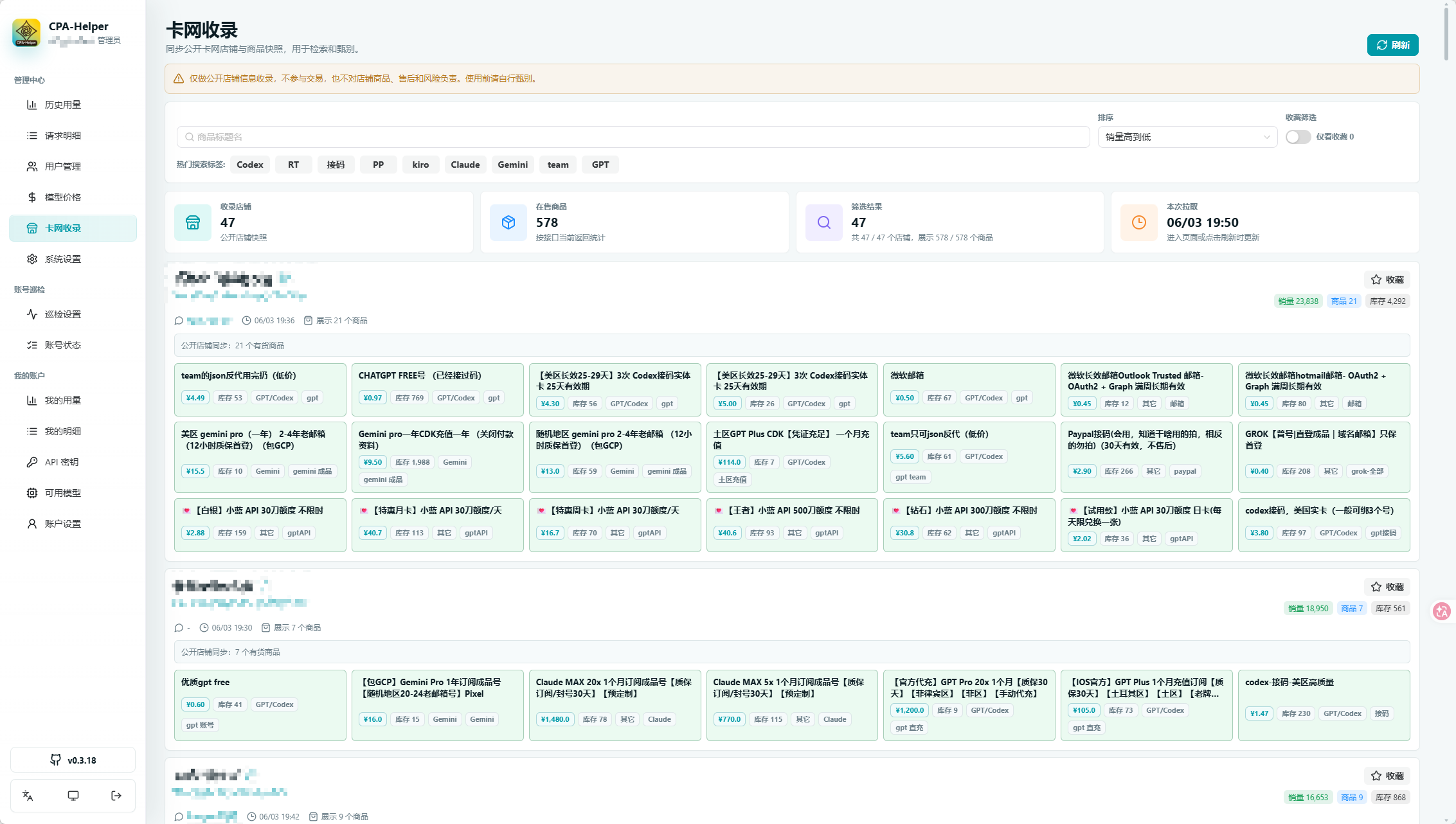This screenshot has height=824, width=1456.
Task: Favorite the store with 销量 23,838
Action: [1387, 280]
